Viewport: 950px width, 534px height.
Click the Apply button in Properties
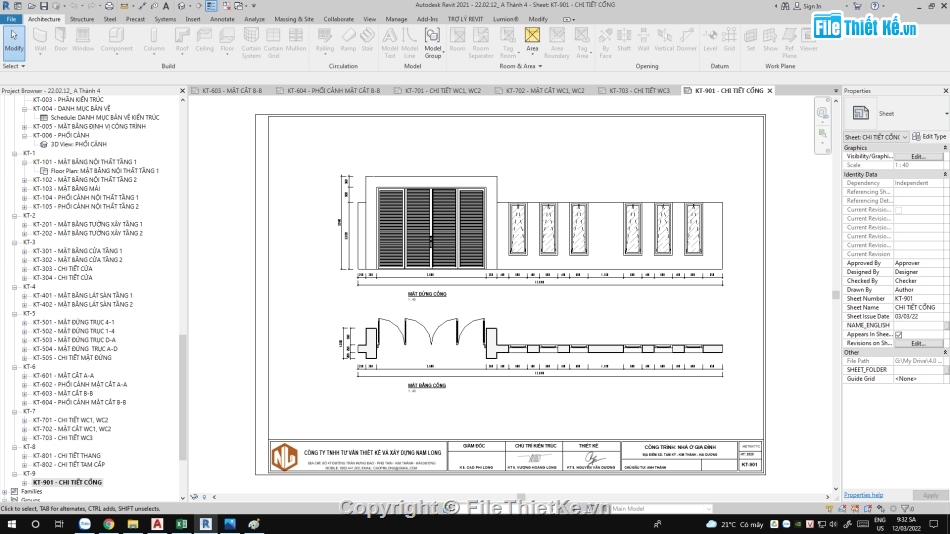pyautogui.click(x=931, y=495)
